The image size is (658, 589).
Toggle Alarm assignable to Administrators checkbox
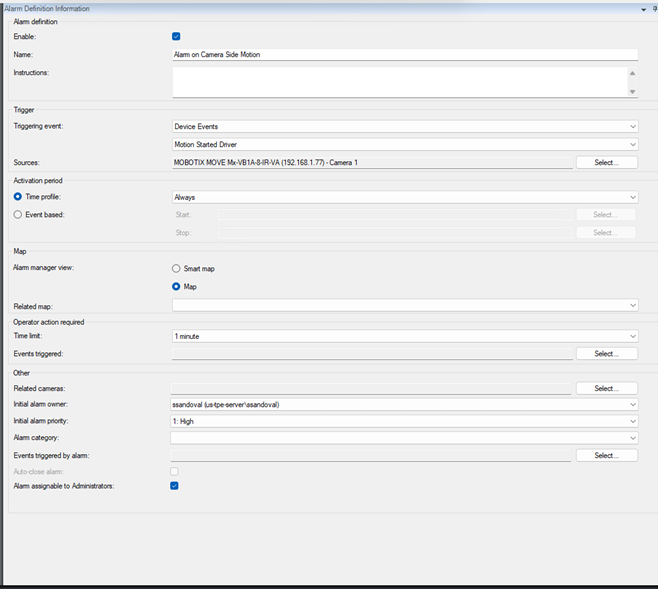pos(175,486)
